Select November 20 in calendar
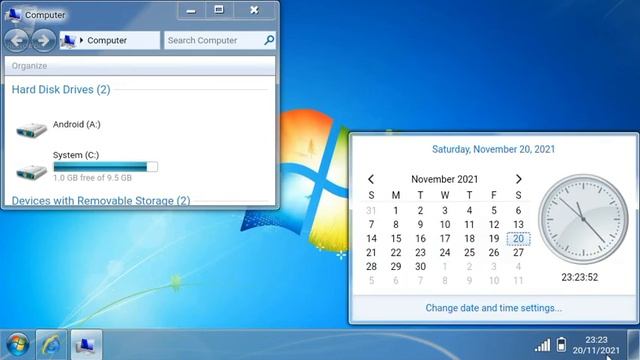The height and width of the screenshot is (360, 640). tap(518, 239)
